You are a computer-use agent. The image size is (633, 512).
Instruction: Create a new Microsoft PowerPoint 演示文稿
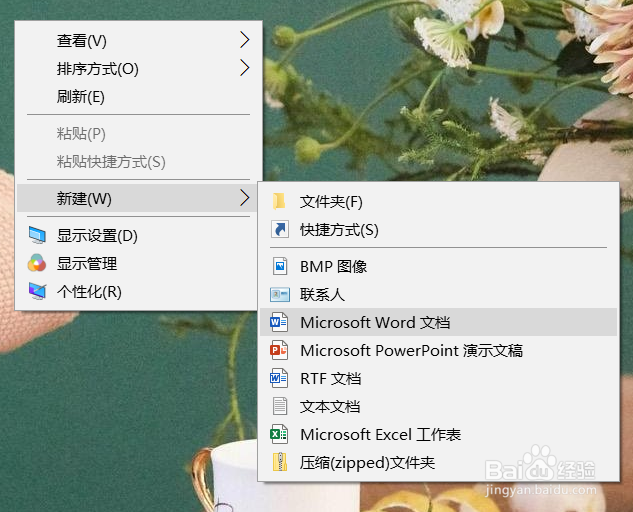click(438, 350)
